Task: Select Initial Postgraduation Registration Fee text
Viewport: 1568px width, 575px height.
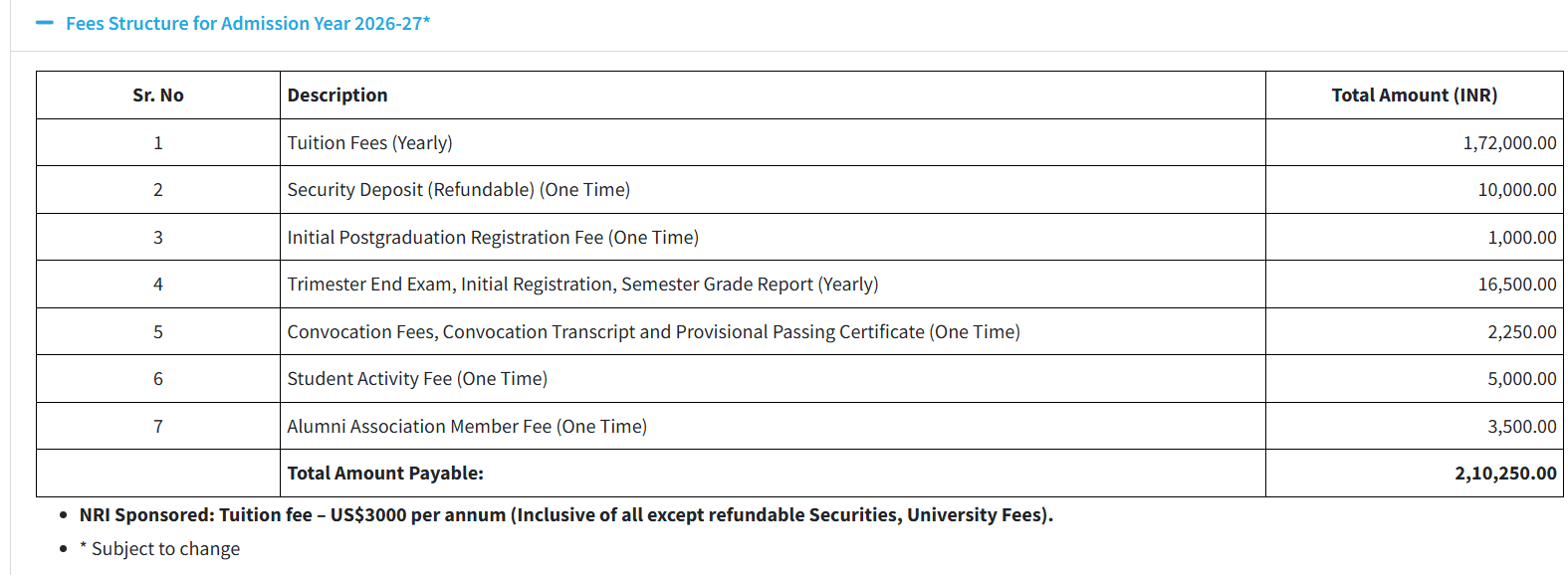Action: [x=493, y=238]
